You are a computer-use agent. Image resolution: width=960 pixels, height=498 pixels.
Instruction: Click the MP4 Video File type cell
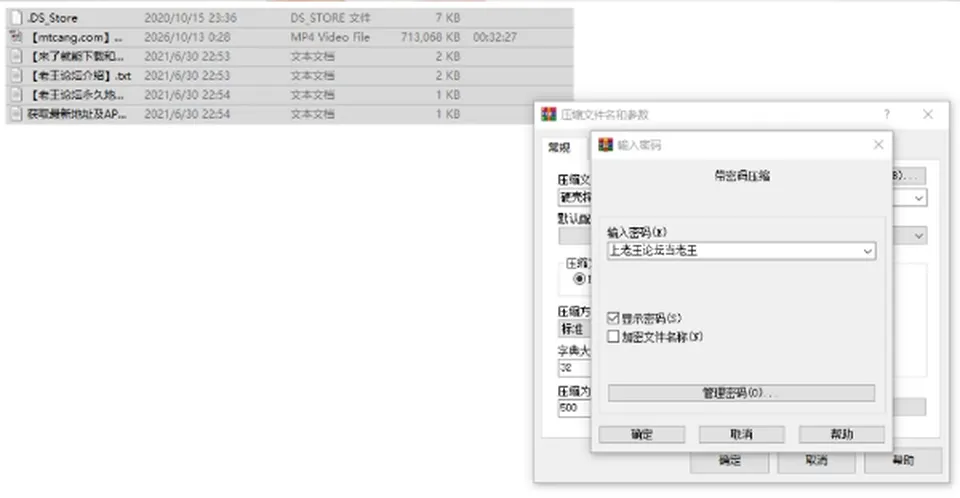pos(330,37)
